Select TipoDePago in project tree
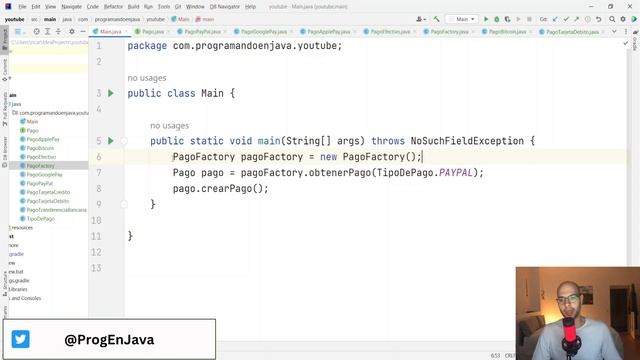The width and height of the screenshot is (640, 360). tap(40, 219)
